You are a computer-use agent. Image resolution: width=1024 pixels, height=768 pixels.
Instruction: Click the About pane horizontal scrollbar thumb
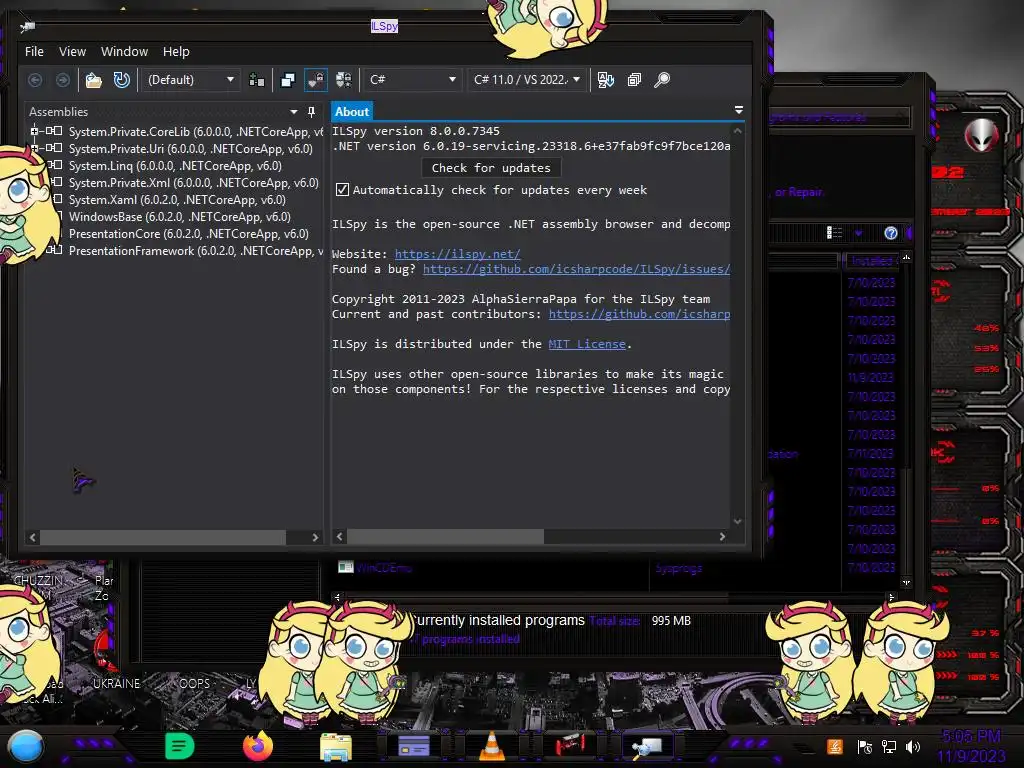445,537
